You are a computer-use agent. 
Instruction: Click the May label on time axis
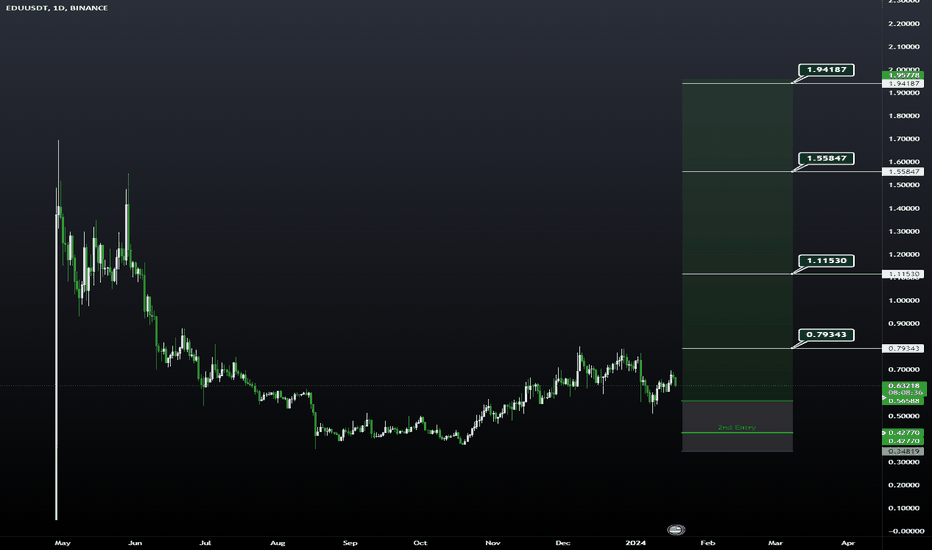(x=62, y=543)
